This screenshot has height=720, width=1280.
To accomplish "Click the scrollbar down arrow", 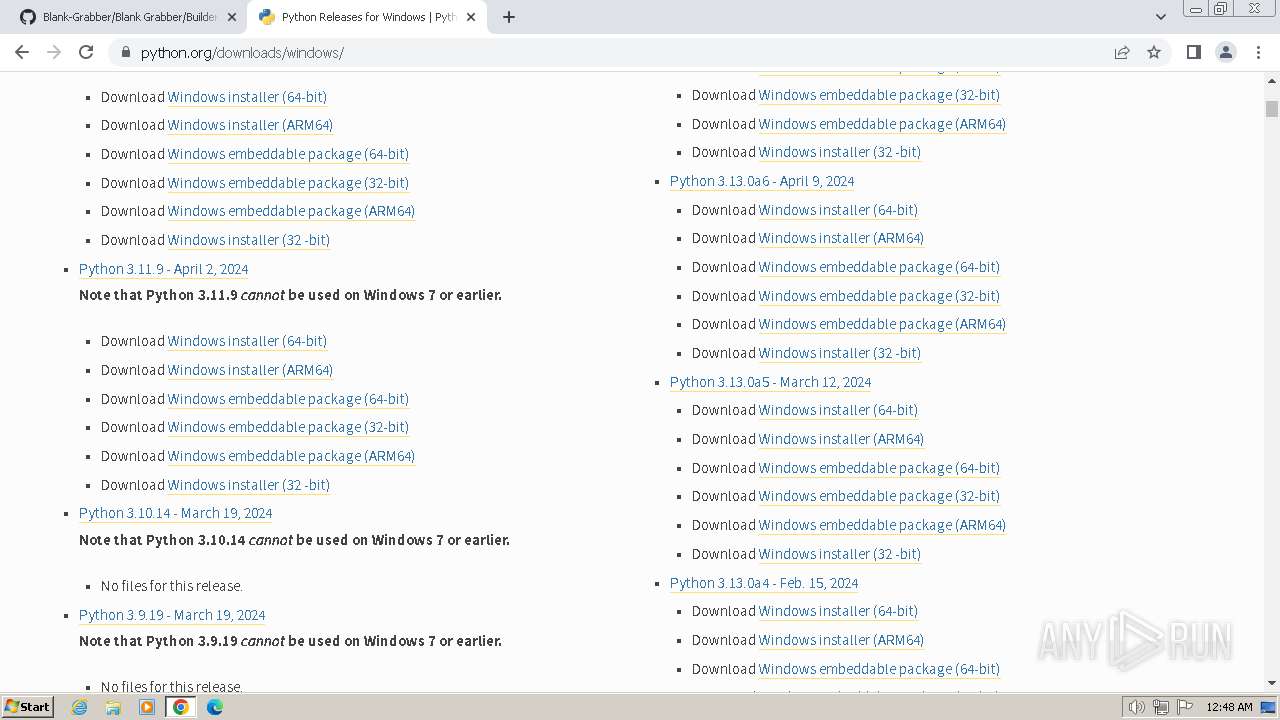I will 1271,683.
